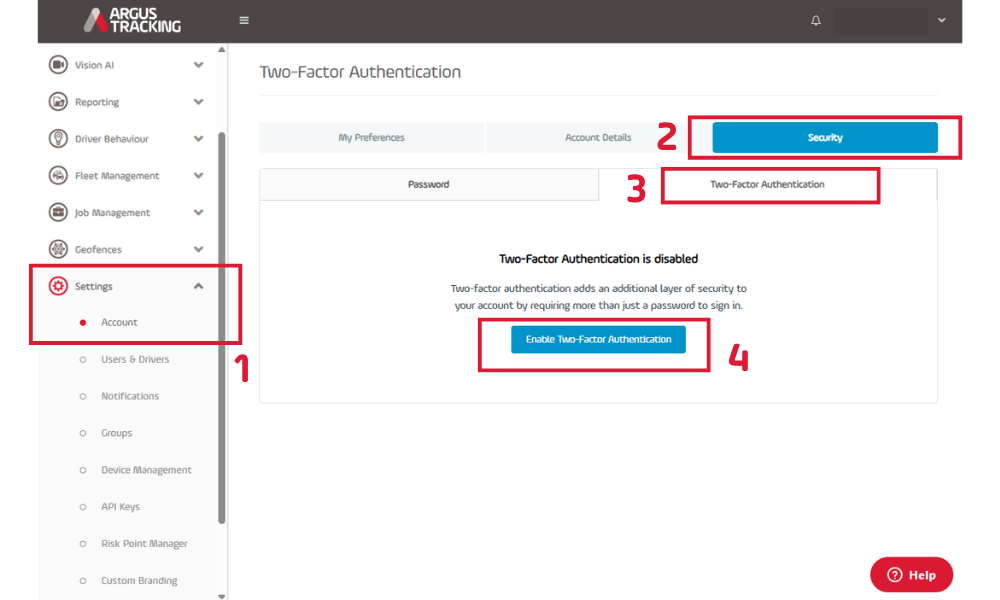Click the Geofences icon
This screenshot has height=600, width=1000.
58,249
